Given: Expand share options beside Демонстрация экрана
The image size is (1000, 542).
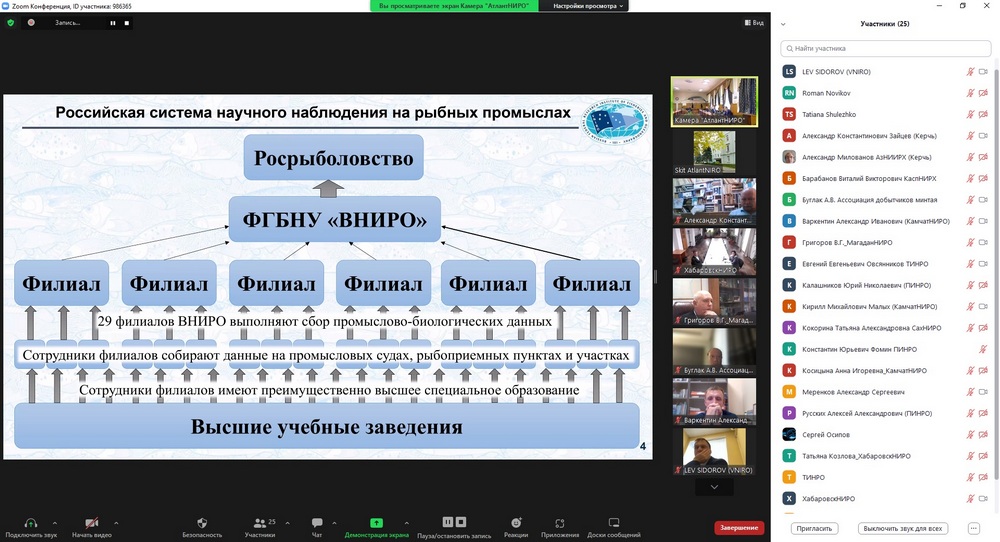Looking at the screenshot, I should [406, 523].
